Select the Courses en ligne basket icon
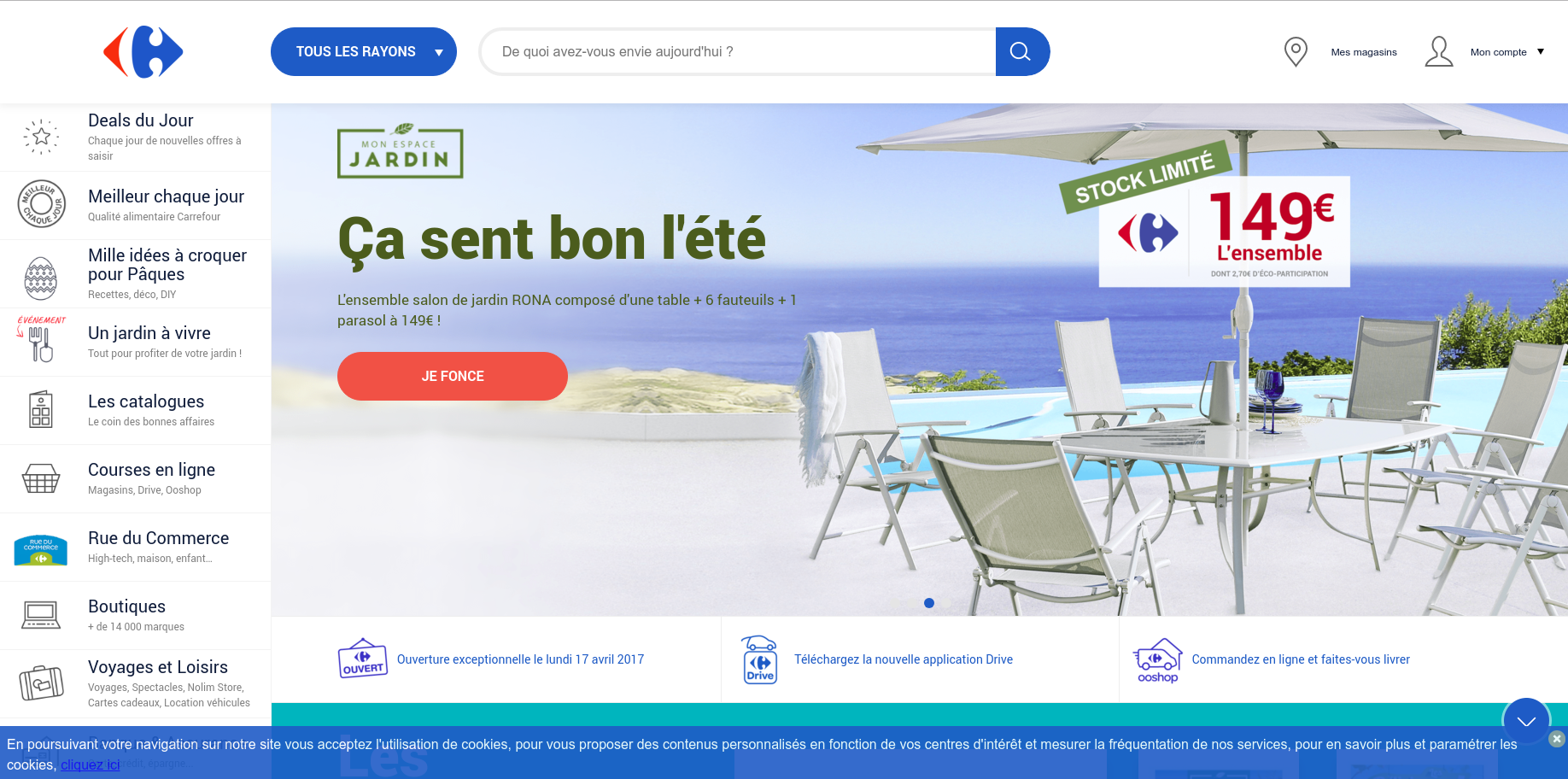The width and height of the screenshot is (1568, 779). point(41,478)
